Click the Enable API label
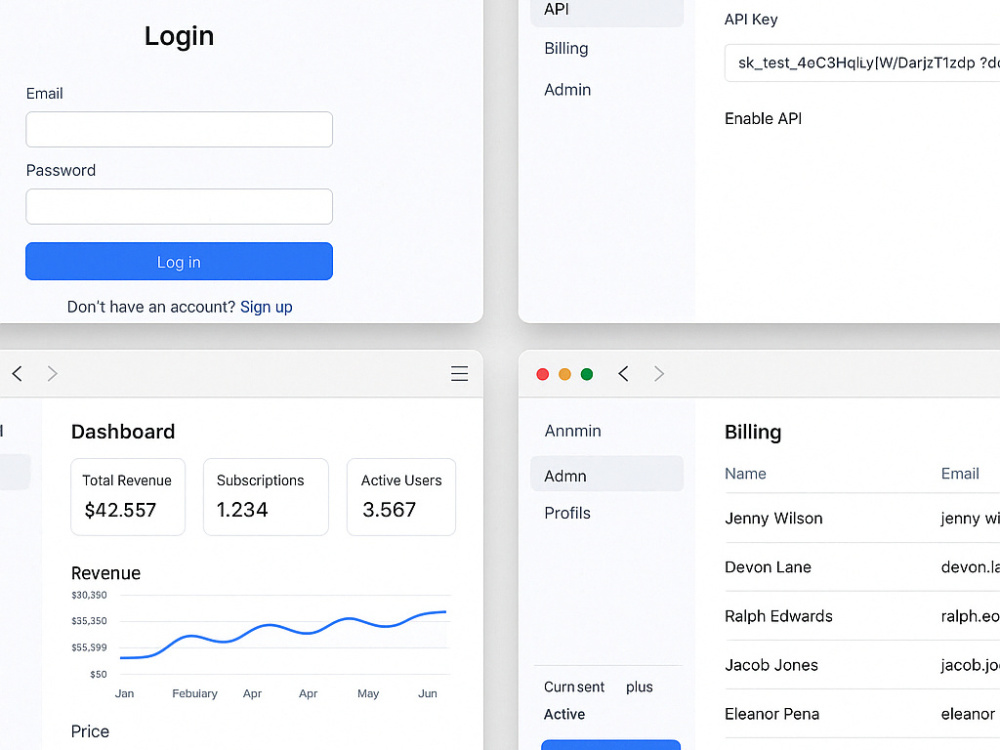The image size is (1000, 750). 763,119
